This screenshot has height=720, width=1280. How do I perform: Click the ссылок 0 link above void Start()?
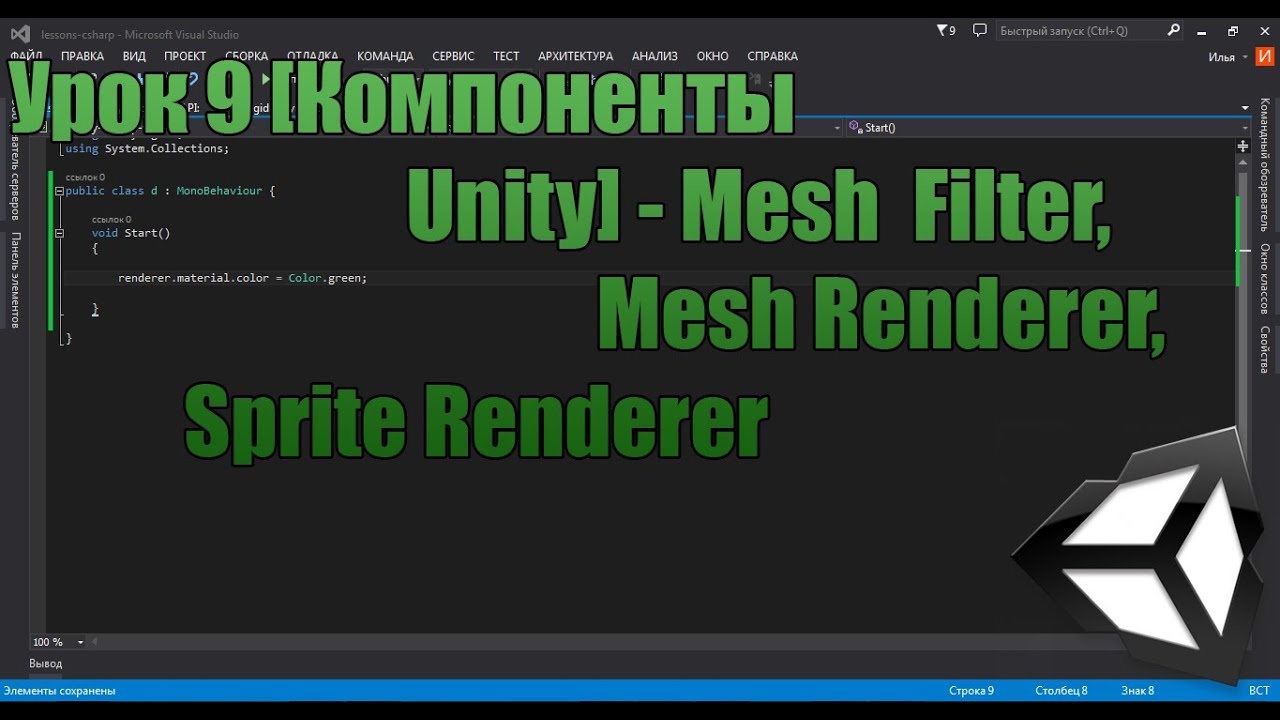point(111,219)
